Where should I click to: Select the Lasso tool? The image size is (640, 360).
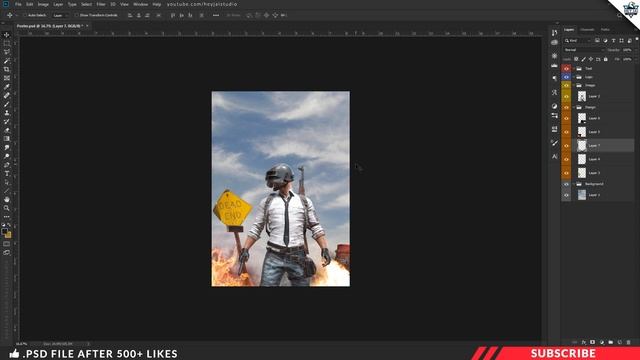[7, 52]
